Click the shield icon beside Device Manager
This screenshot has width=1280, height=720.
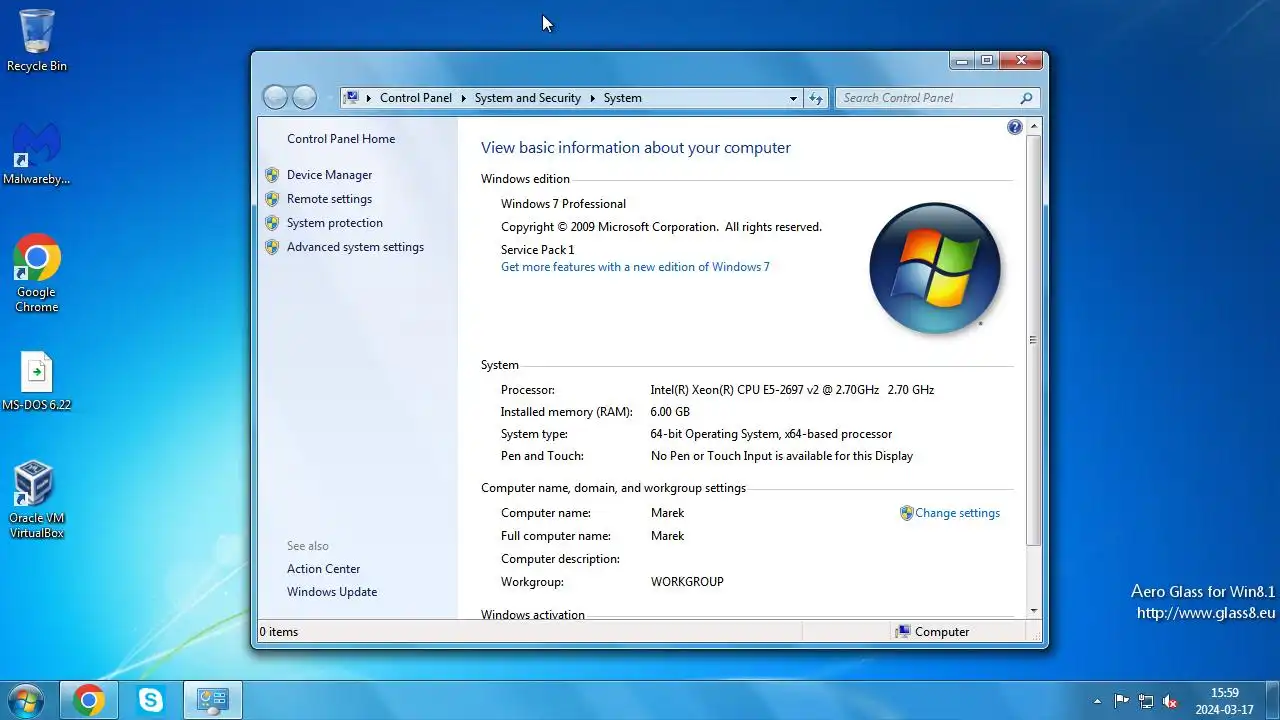(272, 175)
